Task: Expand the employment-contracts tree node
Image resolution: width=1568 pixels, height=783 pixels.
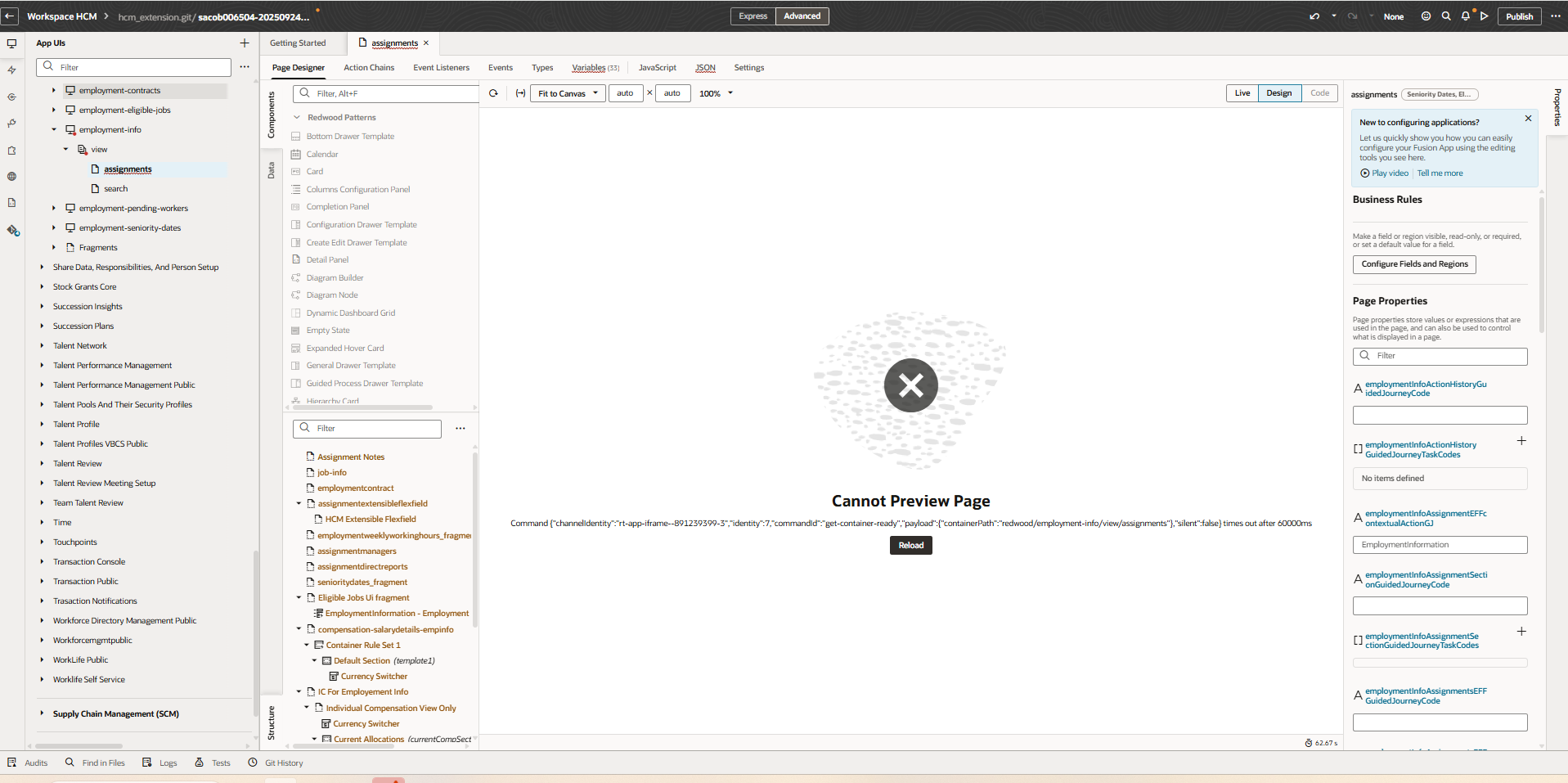Action: click(x=54, y=91)
